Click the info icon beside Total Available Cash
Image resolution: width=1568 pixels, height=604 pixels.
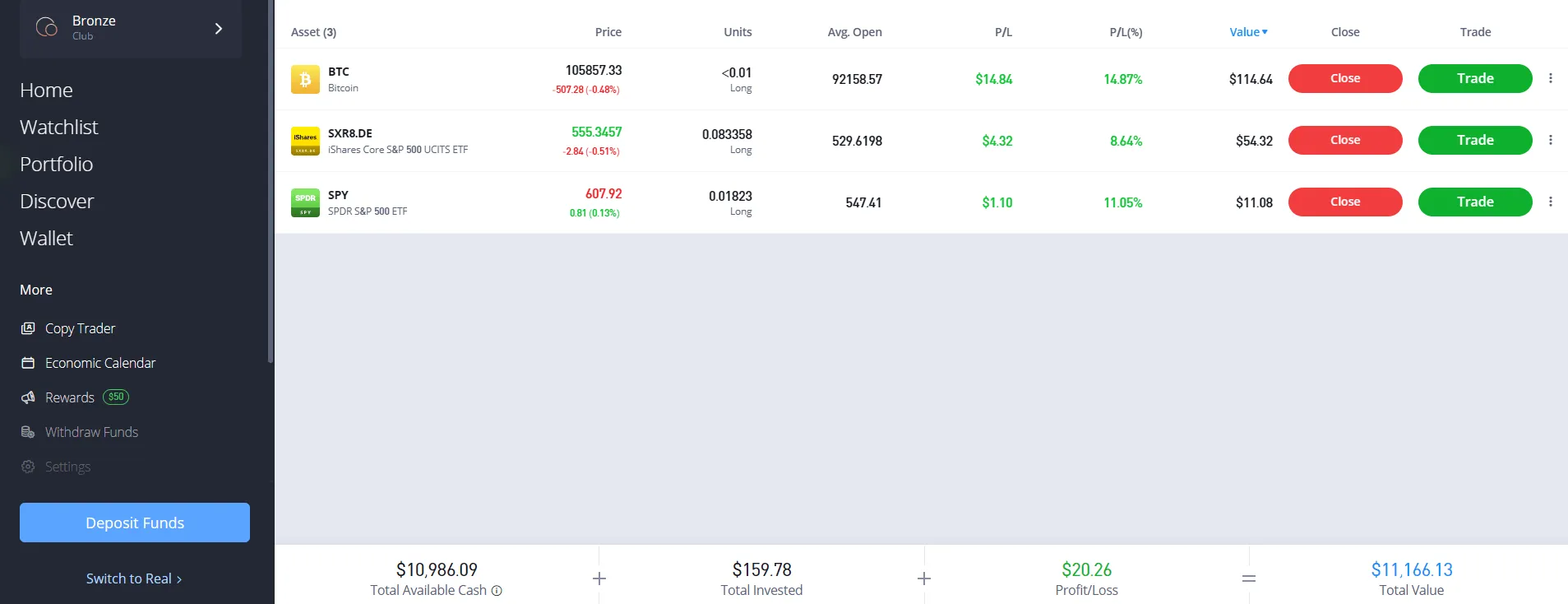pos(497,591)
